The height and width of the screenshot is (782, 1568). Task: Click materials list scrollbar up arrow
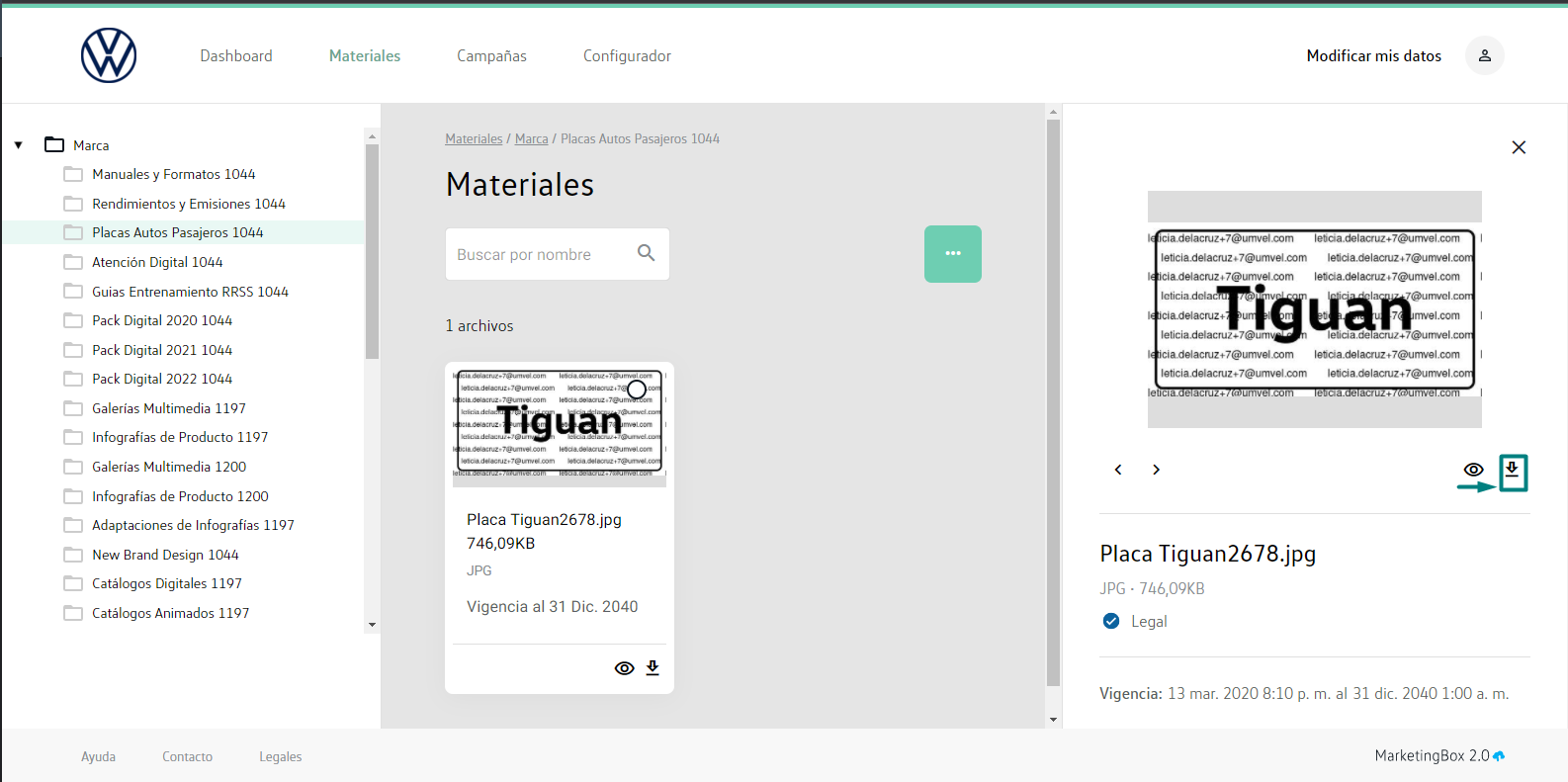point(1053,112)
